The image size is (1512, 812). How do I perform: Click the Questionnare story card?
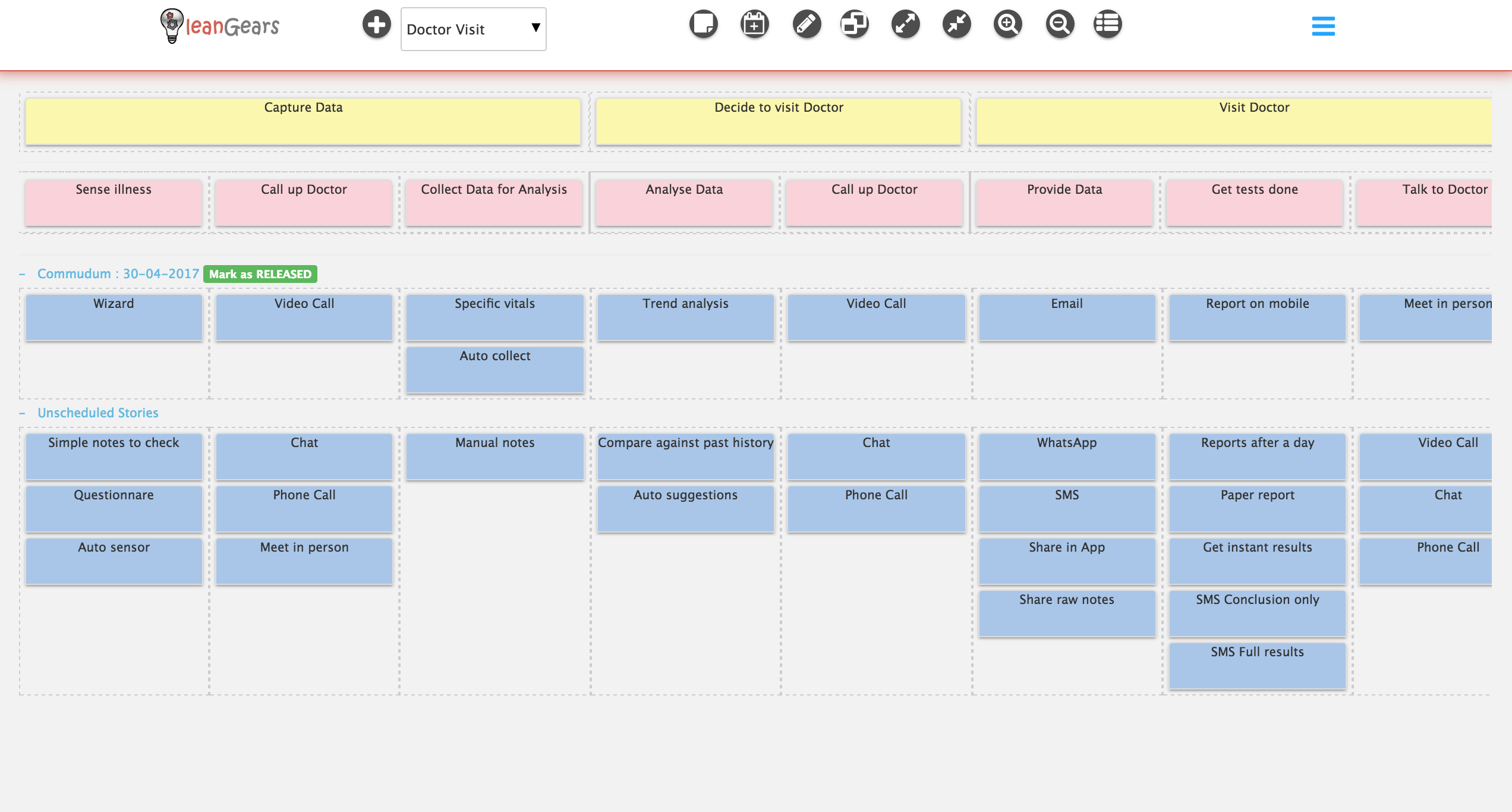[114, 509]
